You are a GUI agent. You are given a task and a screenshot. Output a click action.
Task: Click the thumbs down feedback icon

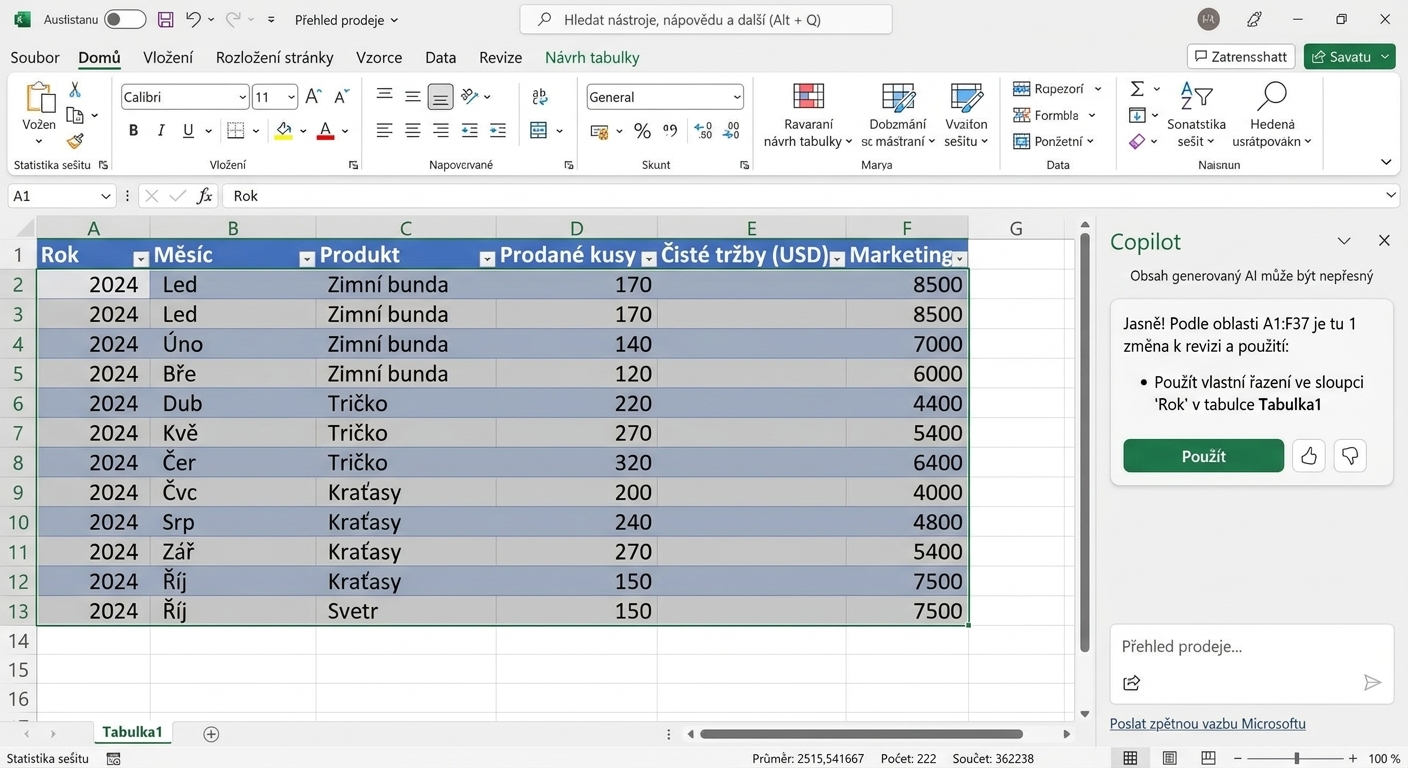1350,456
